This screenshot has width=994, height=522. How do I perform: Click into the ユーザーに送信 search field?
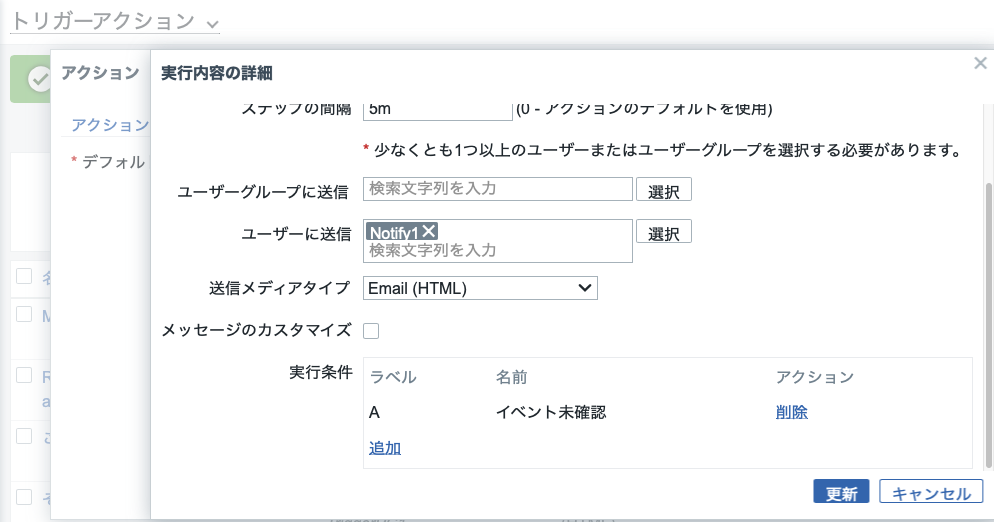click(x=498, y=251)
